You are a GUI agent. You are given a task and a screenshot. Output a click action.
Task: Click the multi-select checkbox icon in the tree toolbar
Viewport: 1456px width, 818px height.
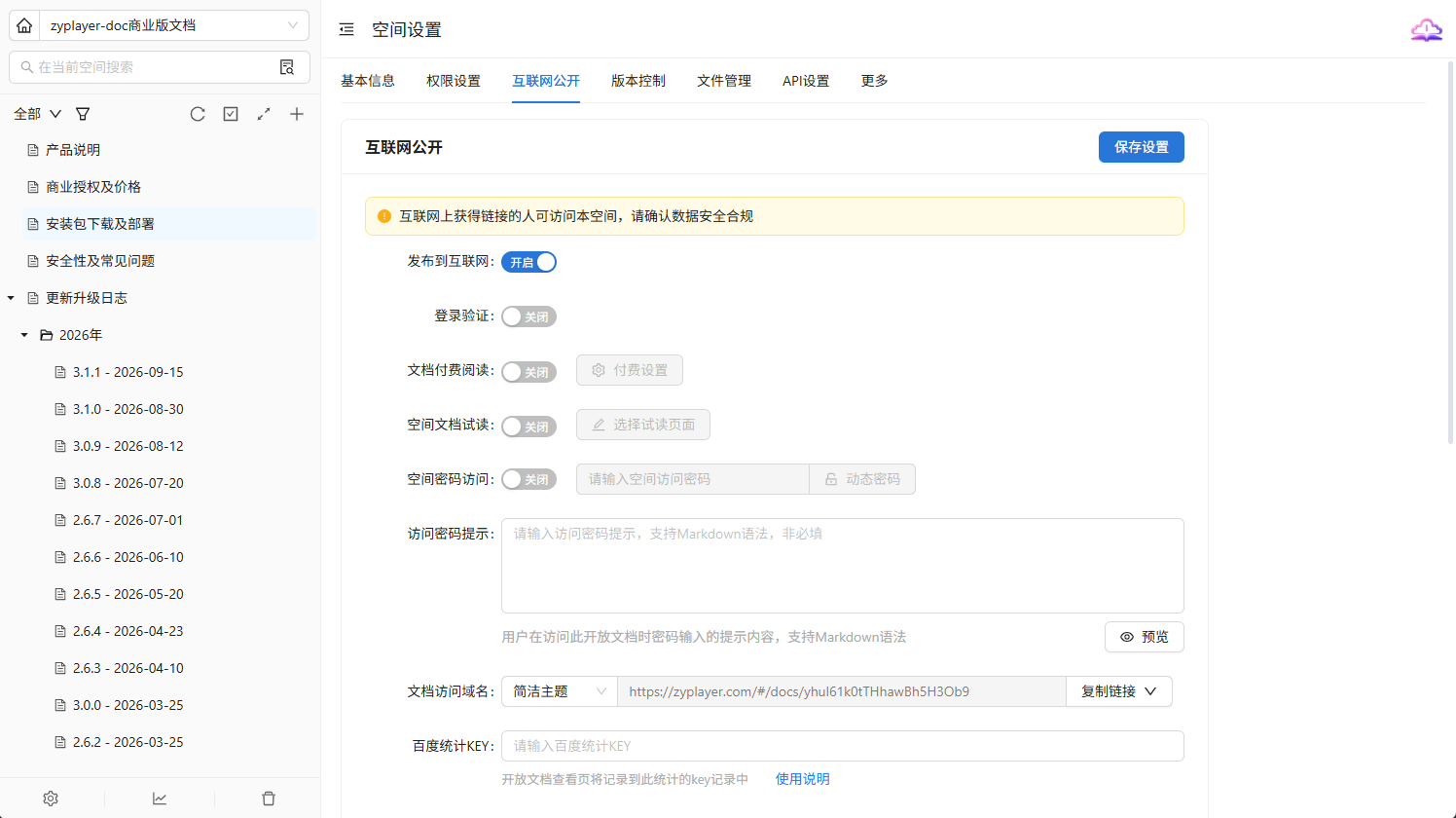click(231, 114)
